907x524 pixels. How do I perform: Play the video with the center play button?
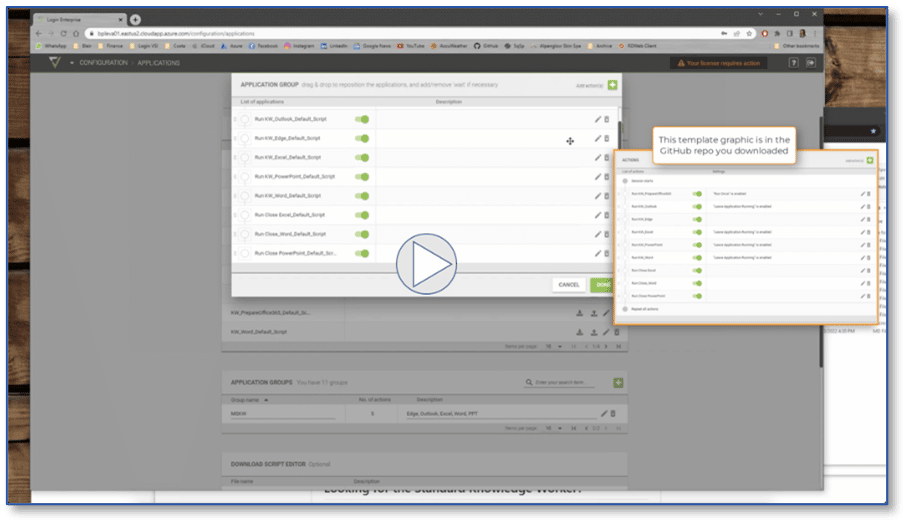point(426,264)
